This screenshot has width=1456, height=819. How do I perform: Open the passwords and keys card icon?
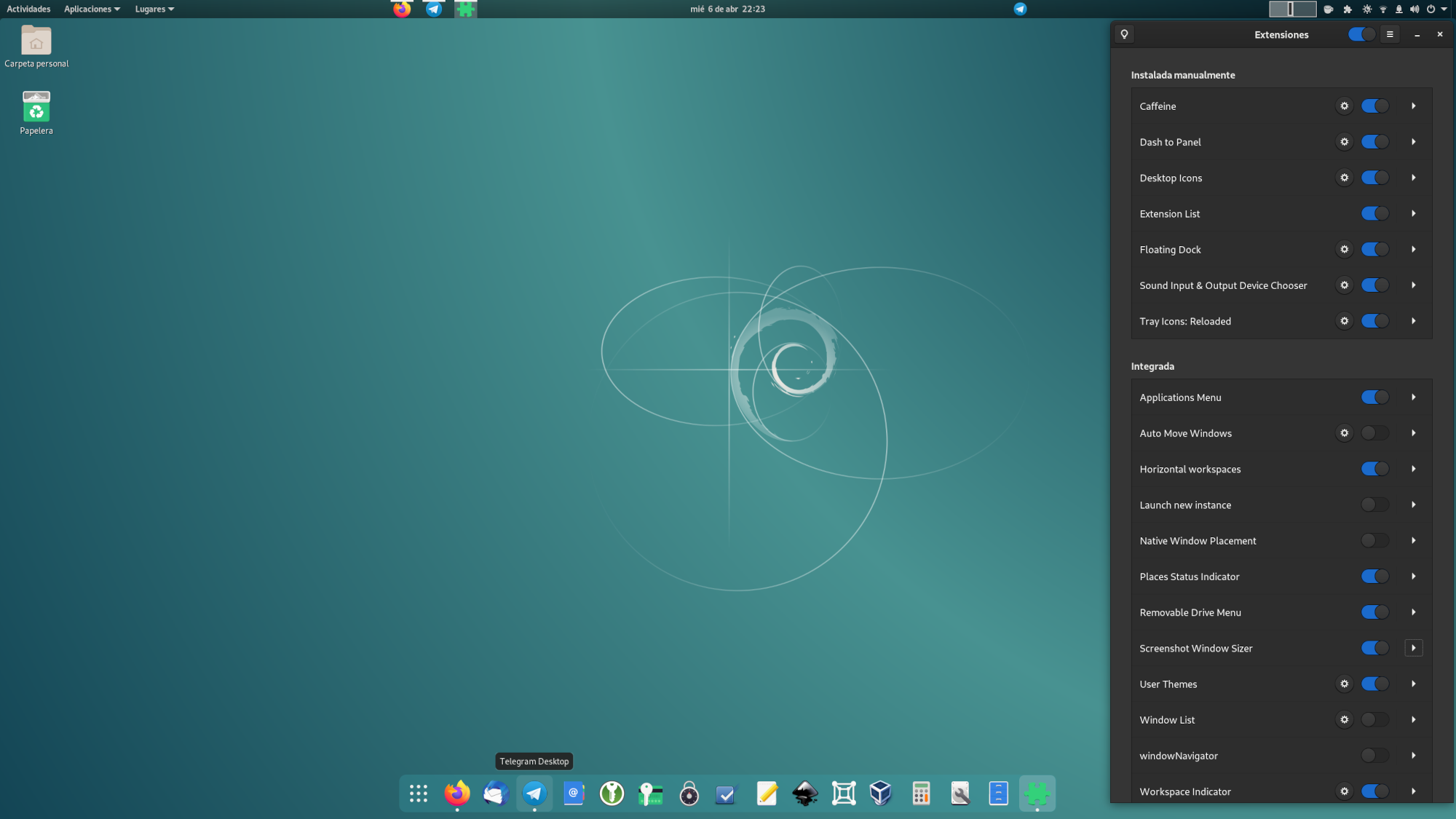650,794
